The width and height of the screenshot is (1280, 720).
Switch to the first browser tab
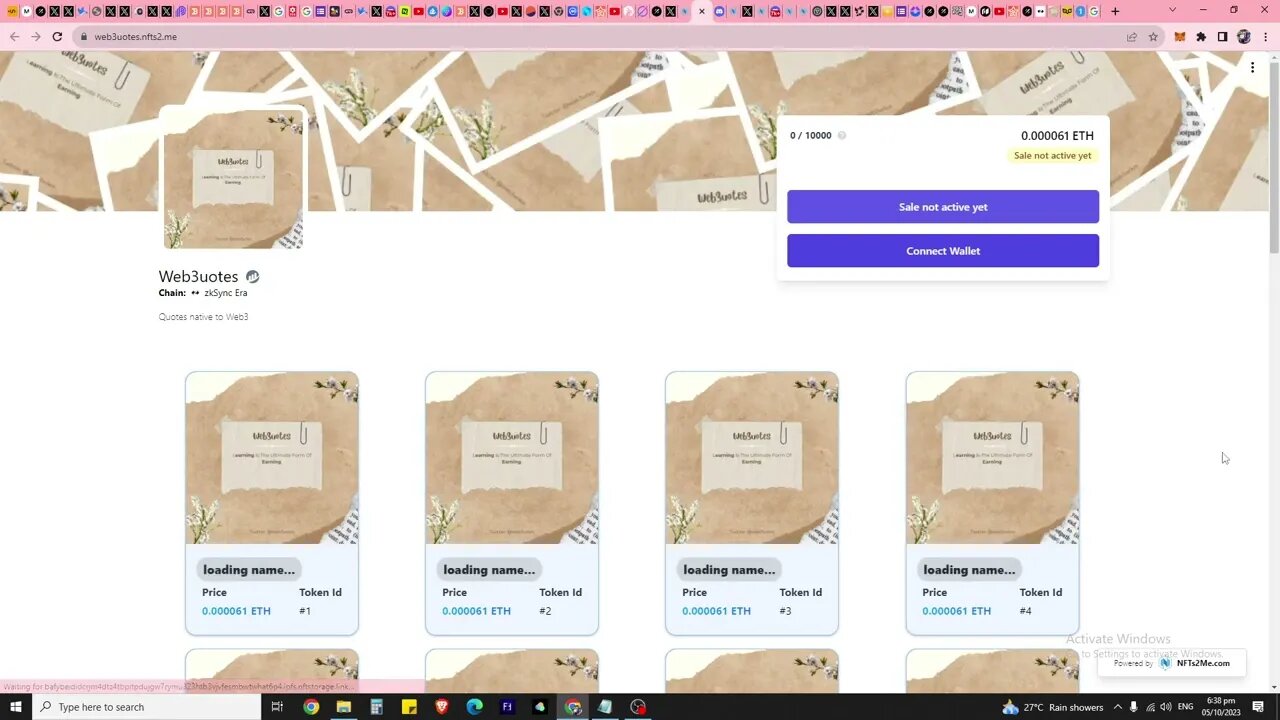12,11
